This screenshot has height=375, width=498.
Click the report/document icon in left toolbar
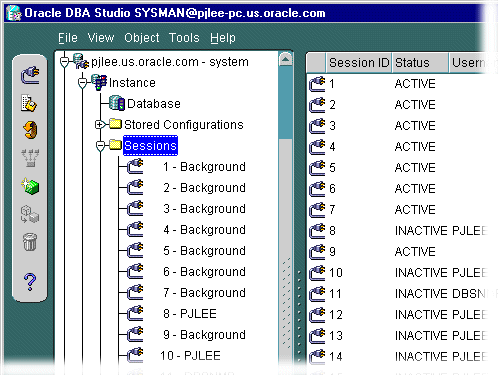(x=29, y=103)
